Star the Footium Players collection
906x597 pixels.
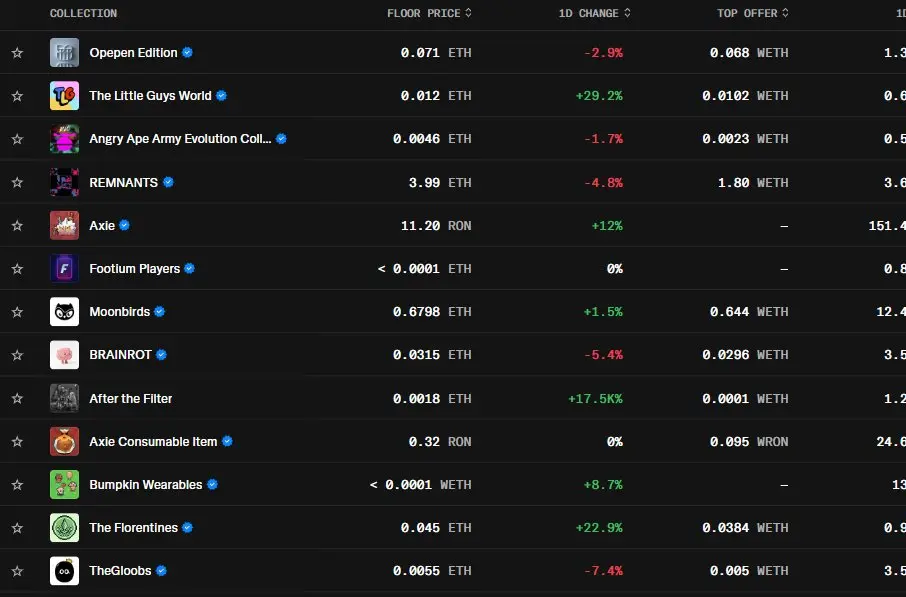click(17, 269)
